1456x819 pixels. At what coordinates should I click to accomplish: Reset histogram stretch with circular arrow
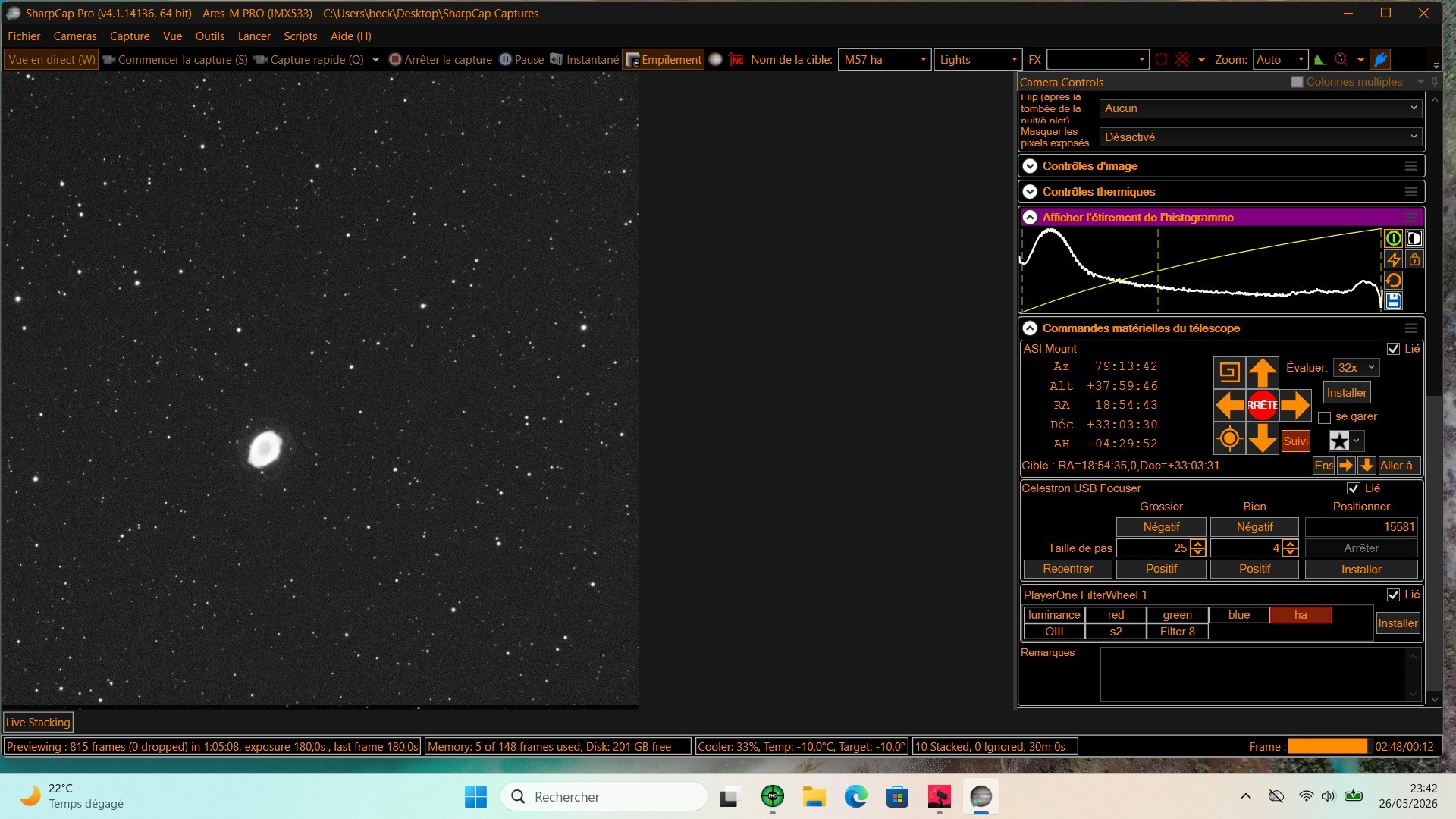point(1393,281)
